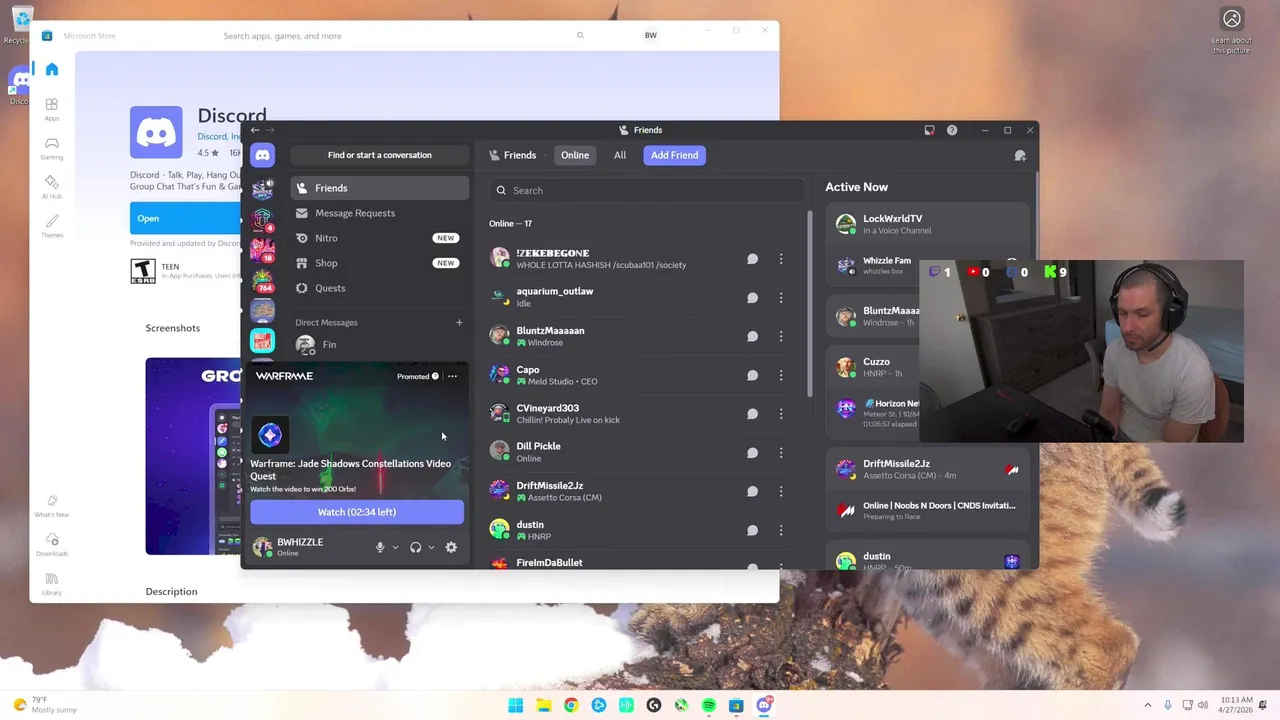The image size is (1280, 720).
Task: Click the inbox icon in Discord title bar
Action: [929, 130]
